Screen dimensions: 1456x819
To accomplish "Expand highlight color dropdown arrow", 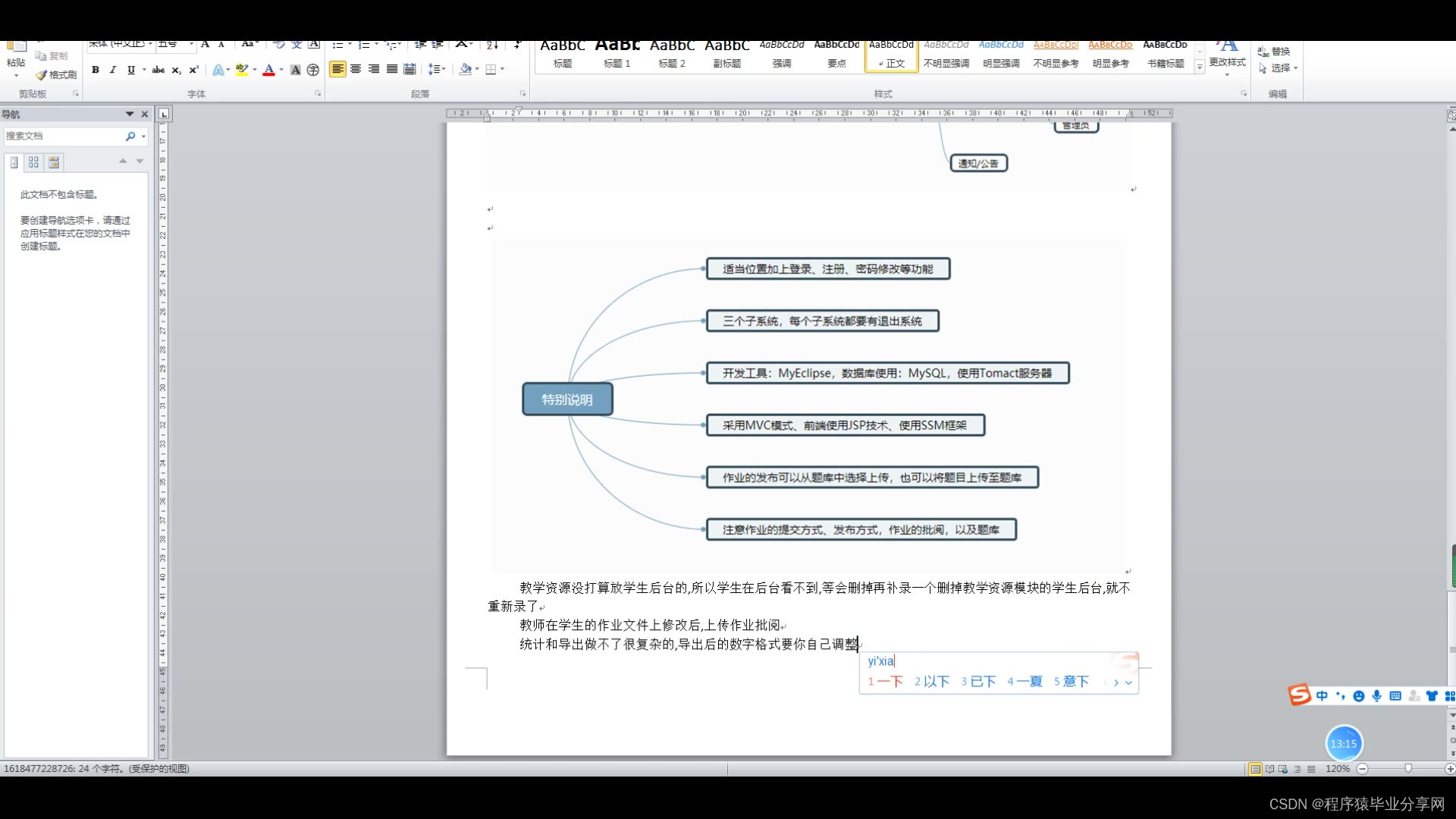I will coord(255,70).
